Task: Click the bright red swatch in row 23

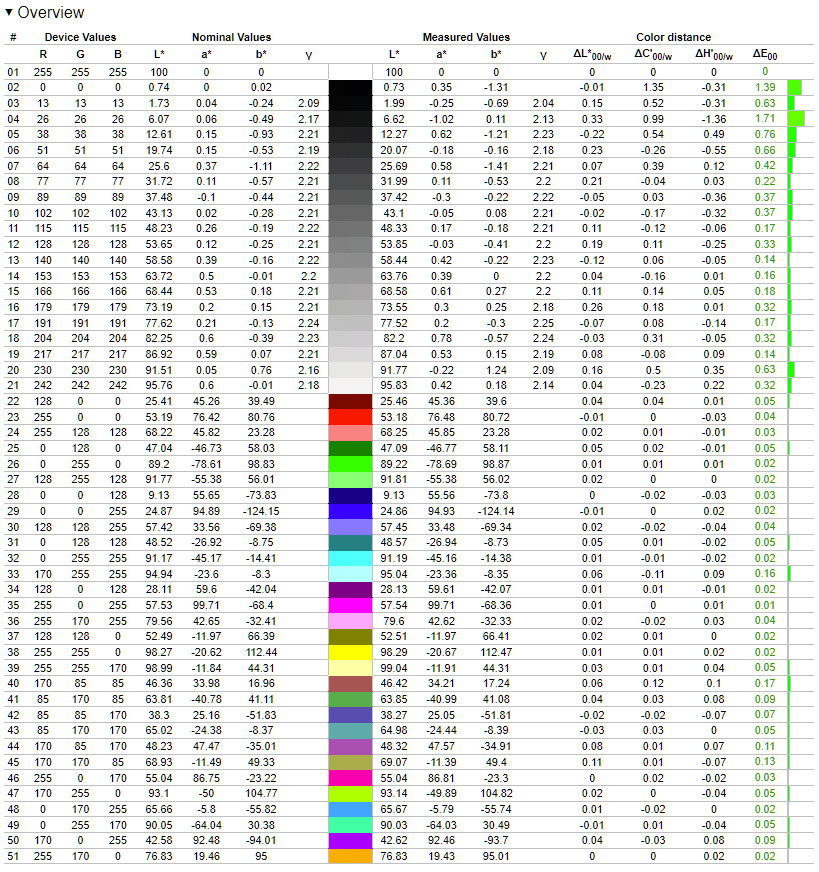Action: click(350, 417)
